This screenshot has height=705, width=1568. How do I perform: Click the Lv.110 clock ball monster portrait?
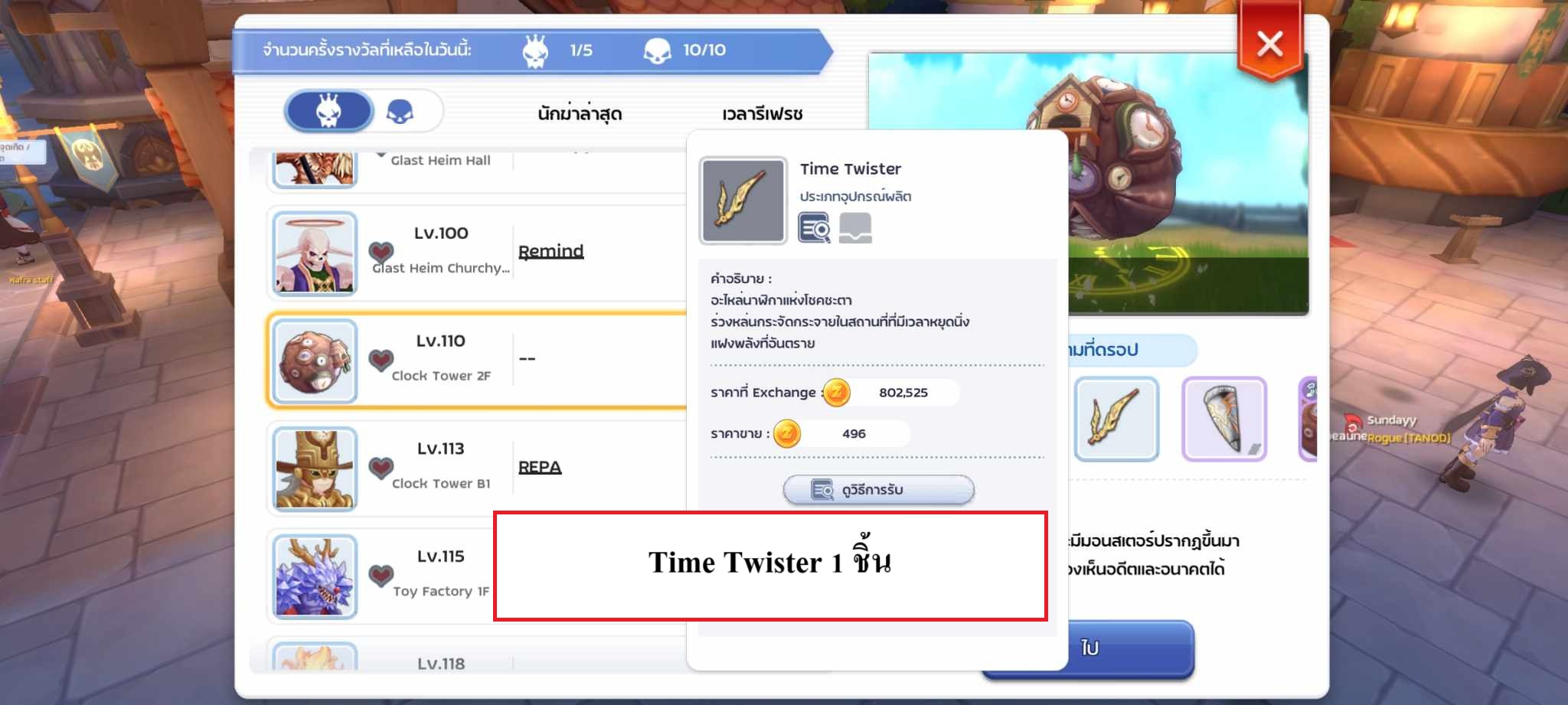point(315,361)
